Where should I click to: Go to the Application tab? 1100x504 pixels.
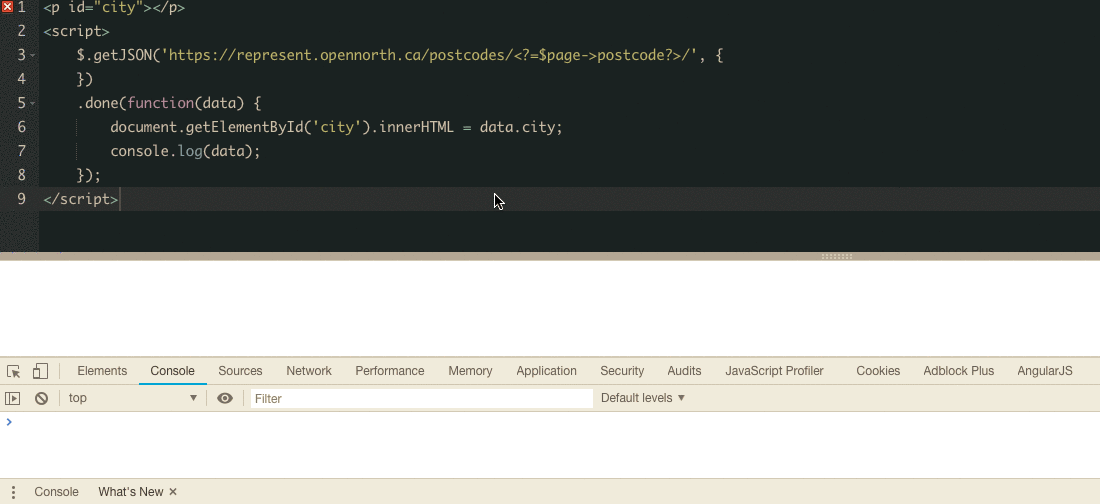pos(546,371)
